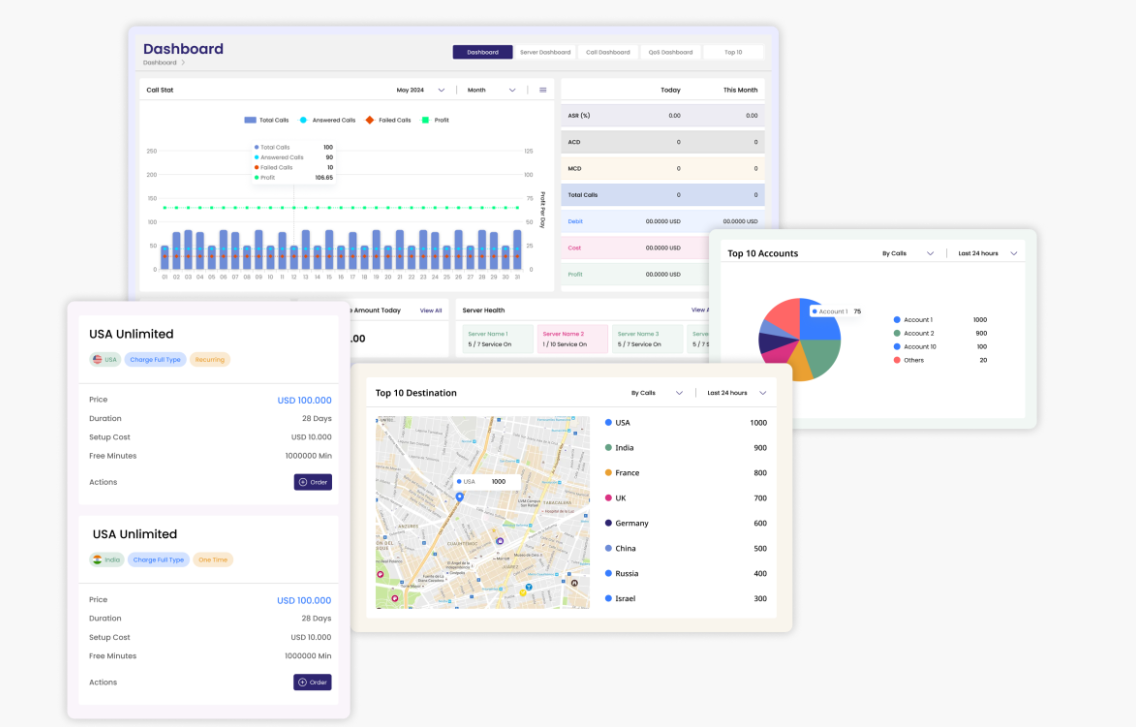This screenshot has width=1136, height=727.
Task: Toggle the Failed Calls legend series
Action: point(388,120)
